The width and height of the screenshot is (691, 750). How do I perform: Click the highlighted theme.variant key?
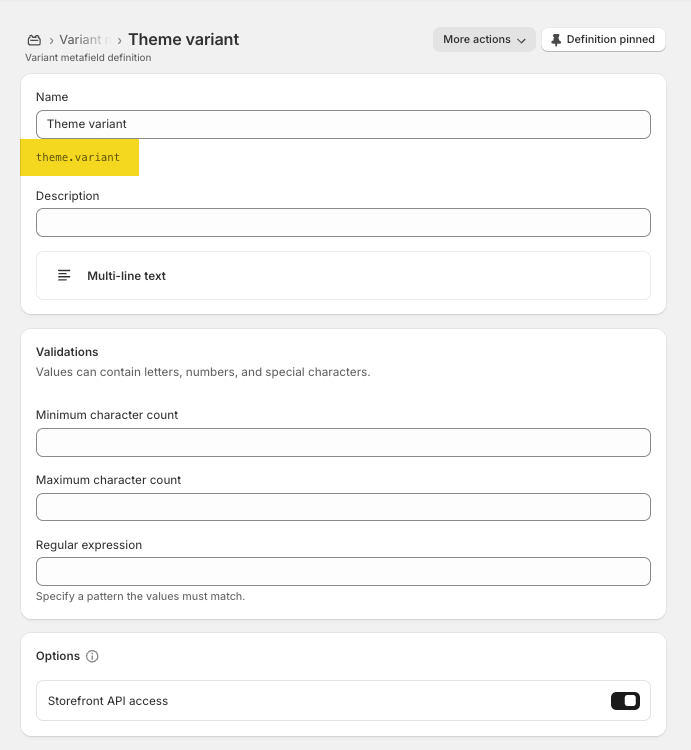pyautogui.click(x=78, y=158)
